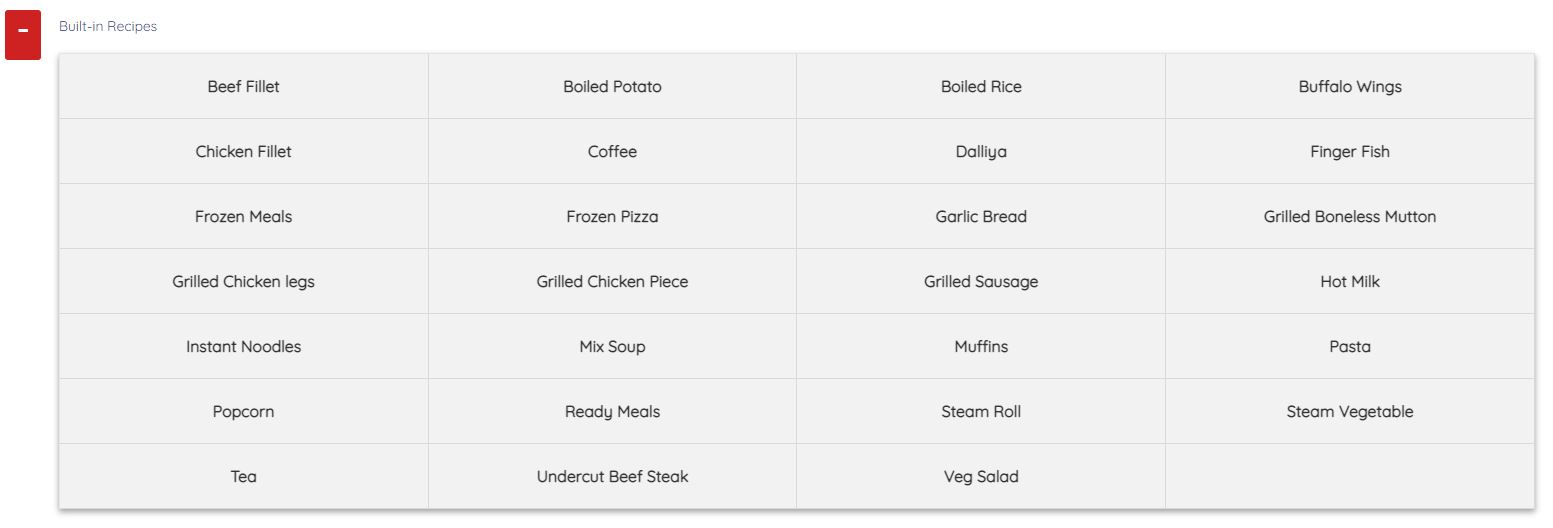The height and width of the screenshot is (528, 1553).
Task: Select the Chicken Fillet cell
Action: point(243,152)
